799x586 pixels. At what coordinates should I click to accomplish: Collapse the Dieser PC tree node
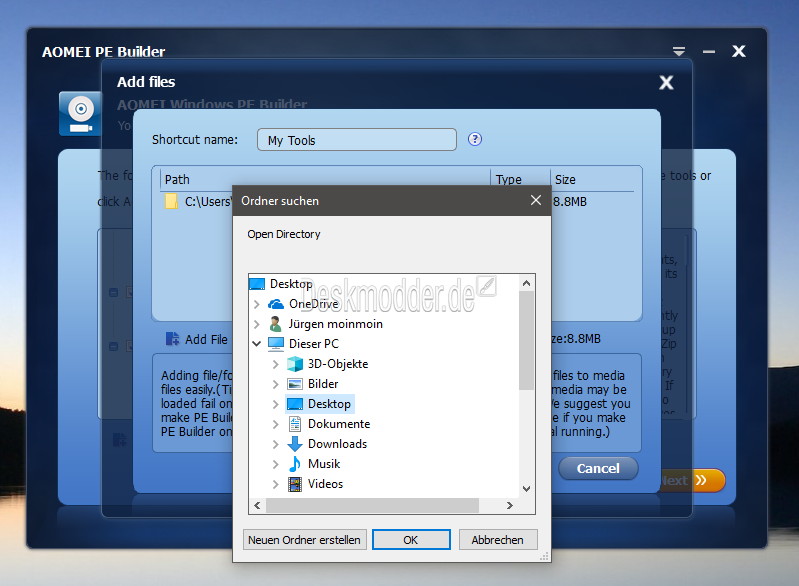[x=257, y=344]
